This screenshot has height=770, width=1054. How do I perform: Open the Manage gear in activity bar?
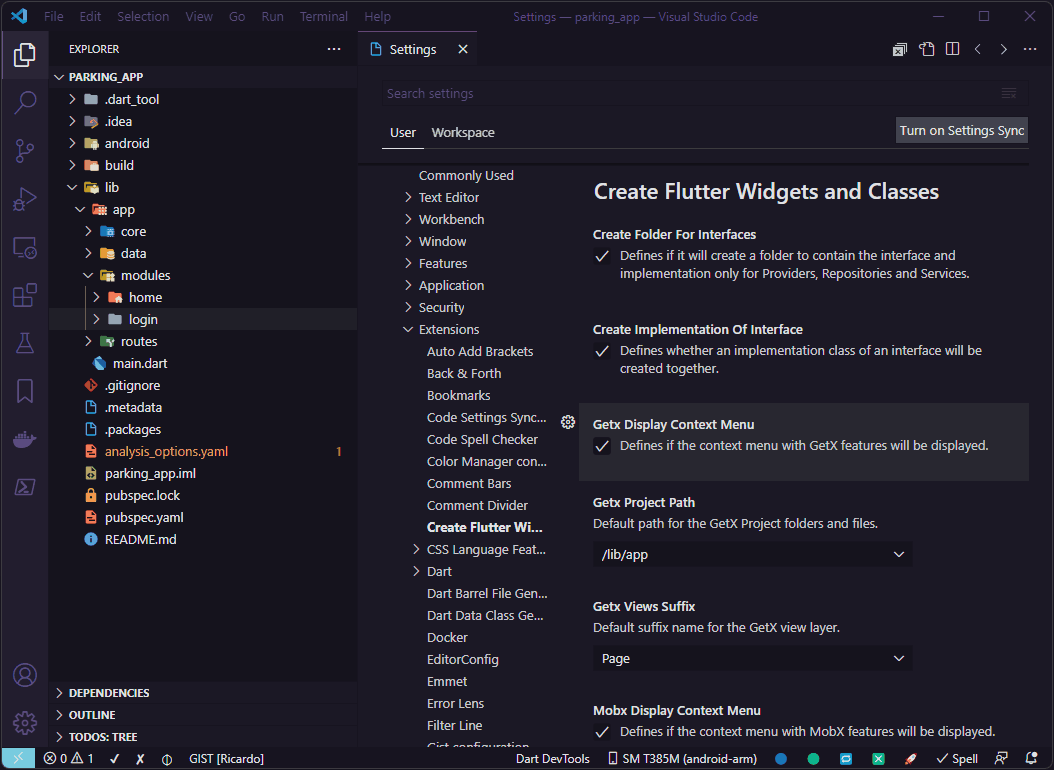click(25, 723)
